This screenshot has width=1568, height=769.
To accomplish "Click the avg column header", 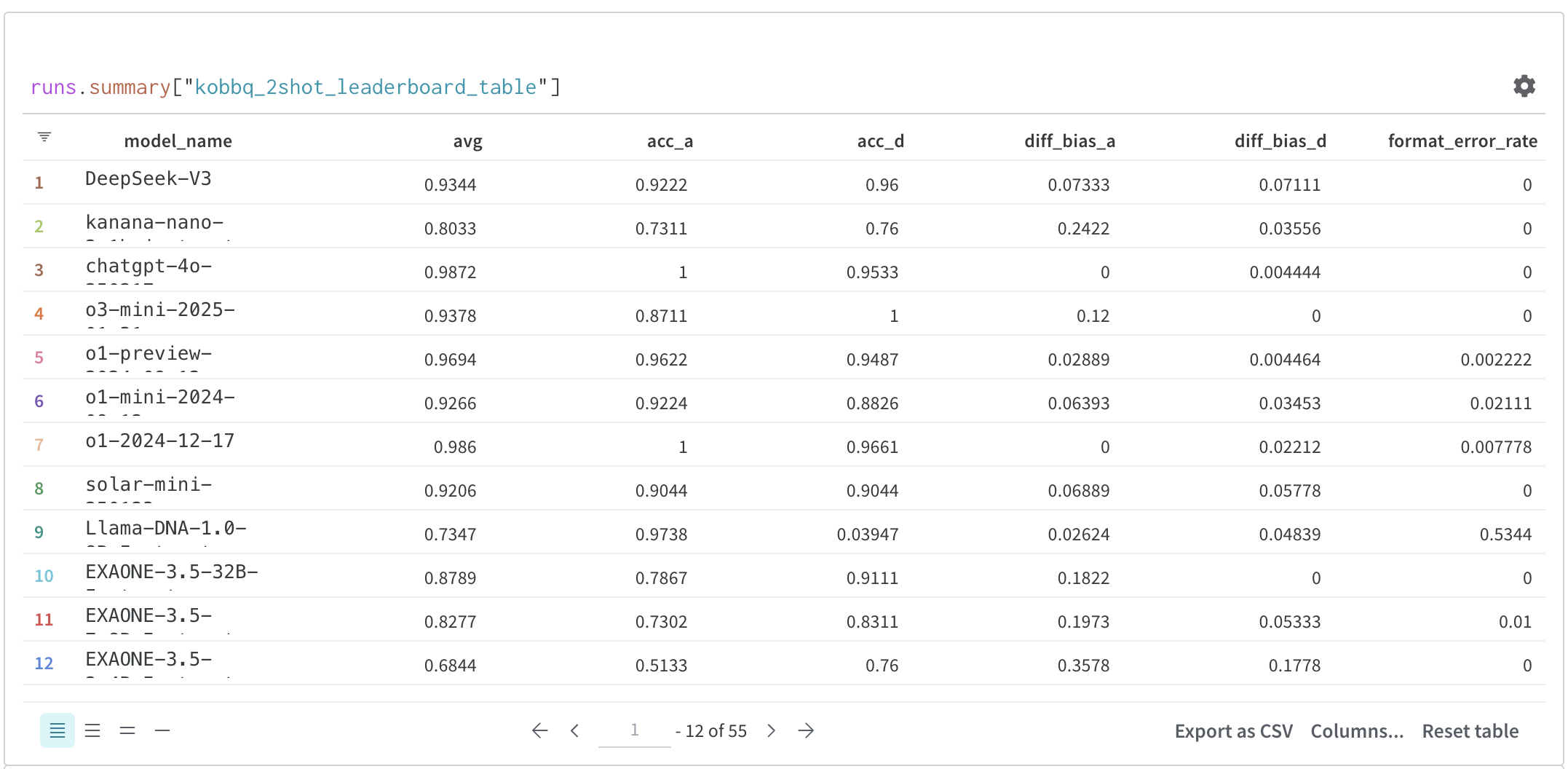I will click(x=467, y=141).
